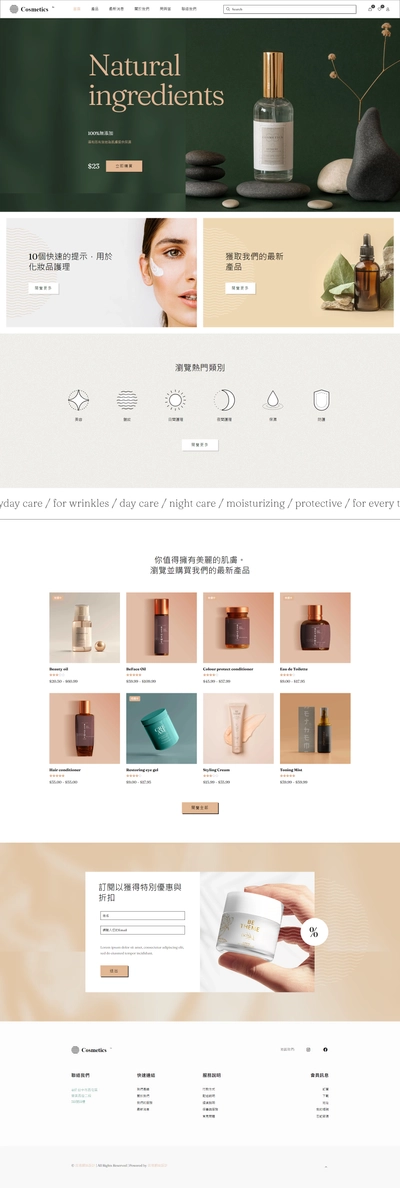Screen dimensions: 400x1188
Task: Select the crescent moon night care icon
Action: click(224, 400)
